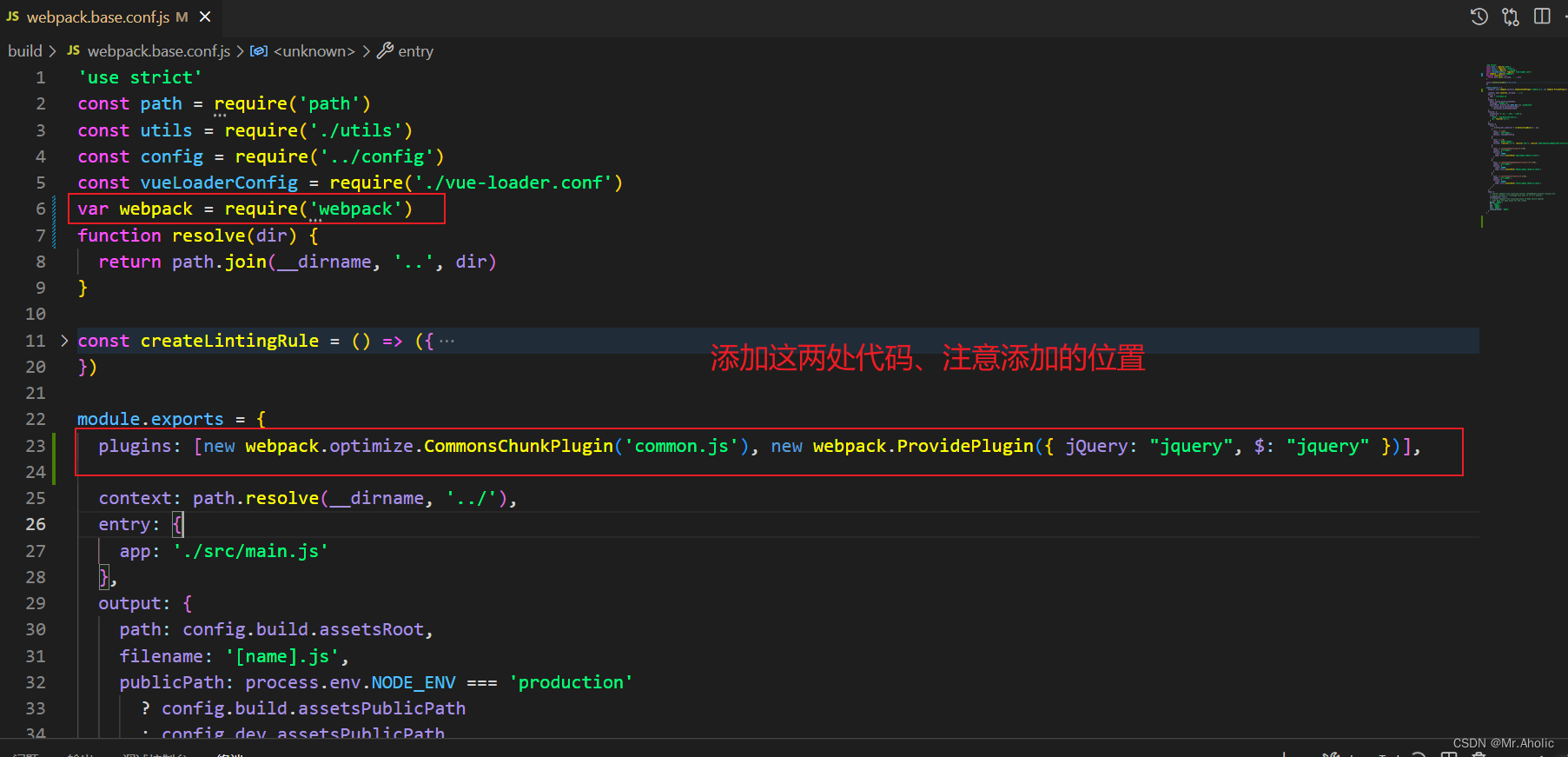
Task: Open the file history clock icon
Action: pyautogui.click(x=1479, y=17)
